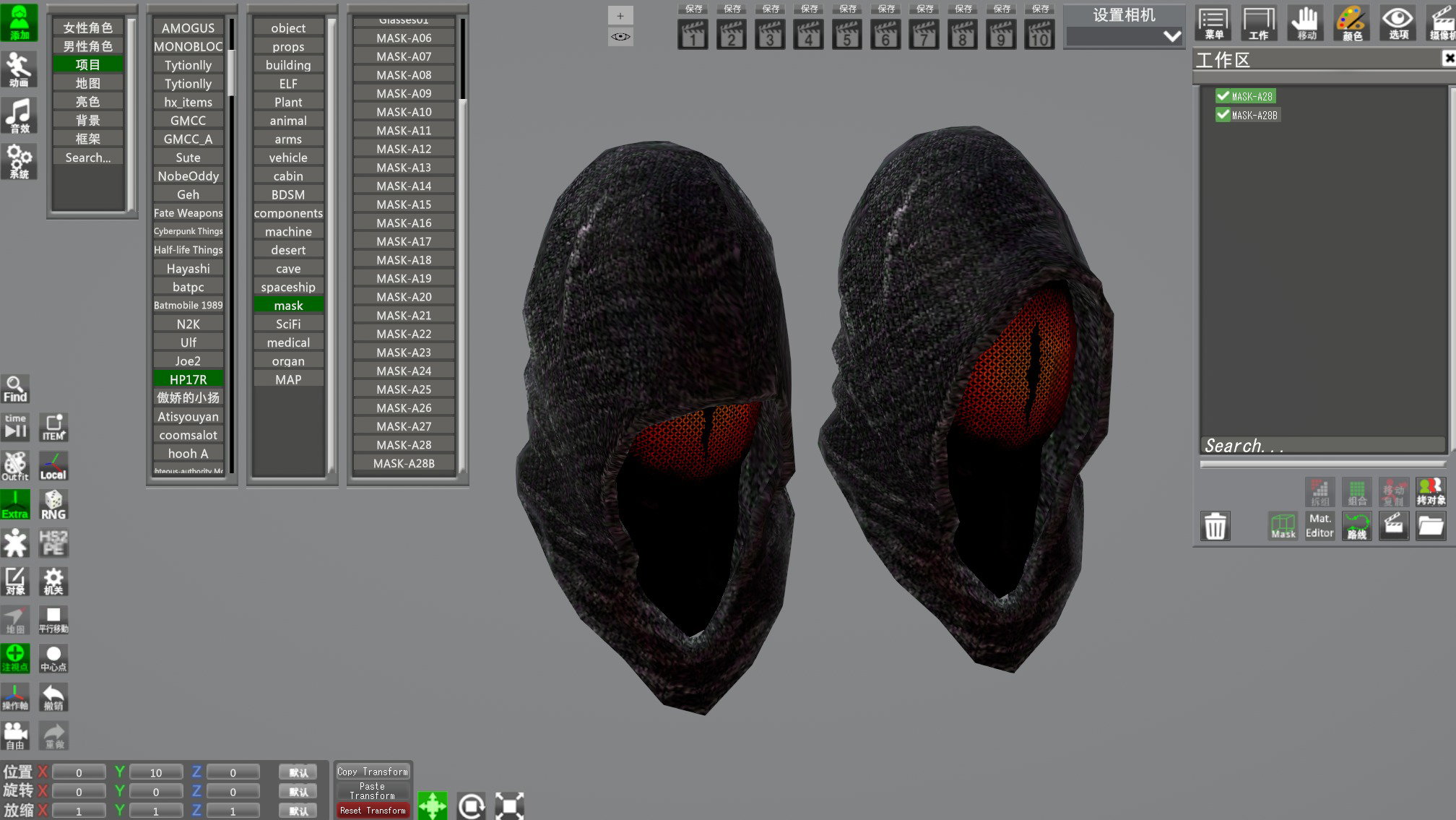Image resolution: width=1456 pixels, height=820 pixels.
Task: Click the Reset Transform button
Action: pos(373,811)
